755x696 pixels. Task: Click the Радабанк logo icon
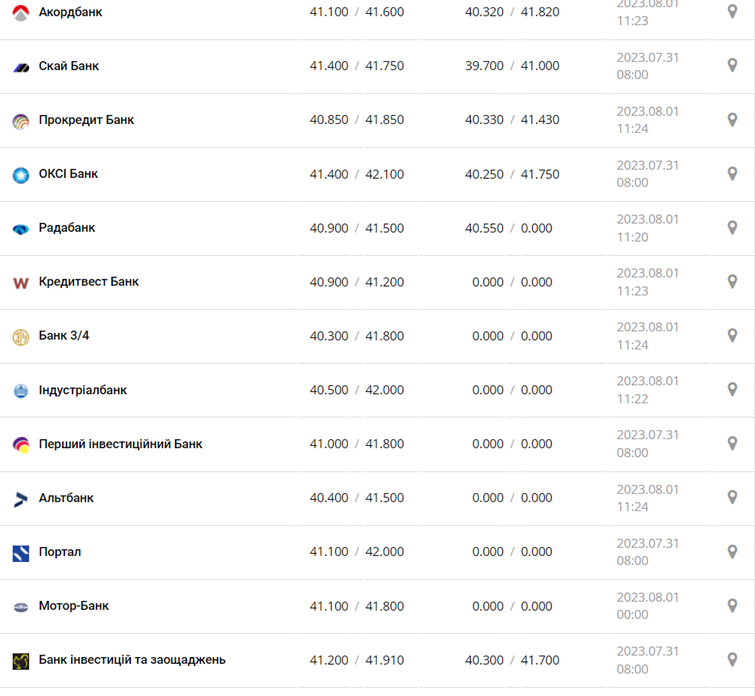pos(21,229)
